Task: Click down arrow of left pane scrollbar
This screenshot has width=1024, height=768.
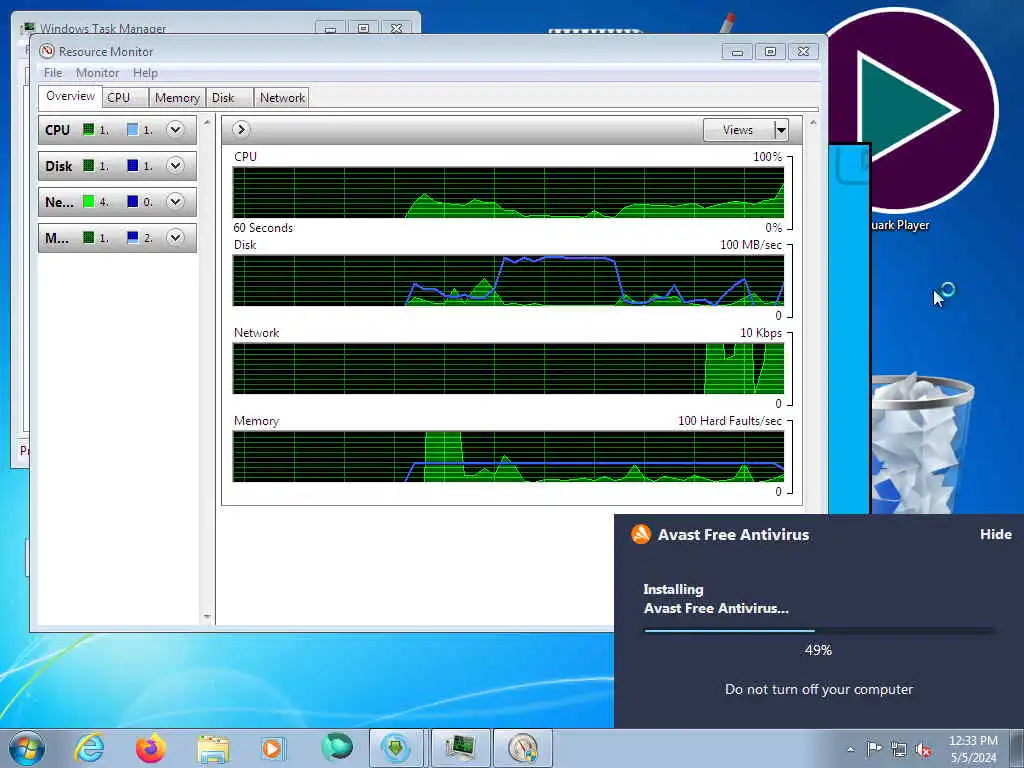Action: (x=207, y=616)
